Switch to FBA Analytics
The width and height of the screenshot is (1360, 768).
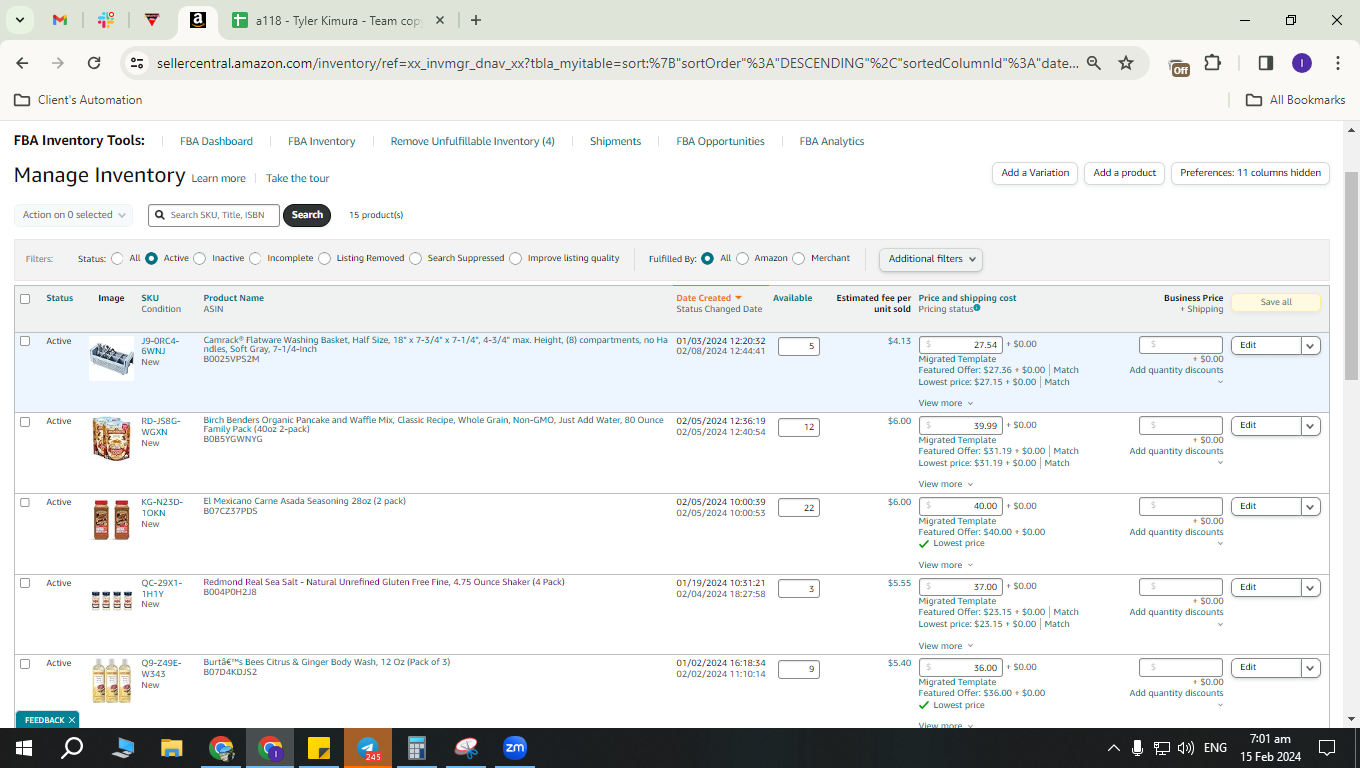[x=832, y=141]
